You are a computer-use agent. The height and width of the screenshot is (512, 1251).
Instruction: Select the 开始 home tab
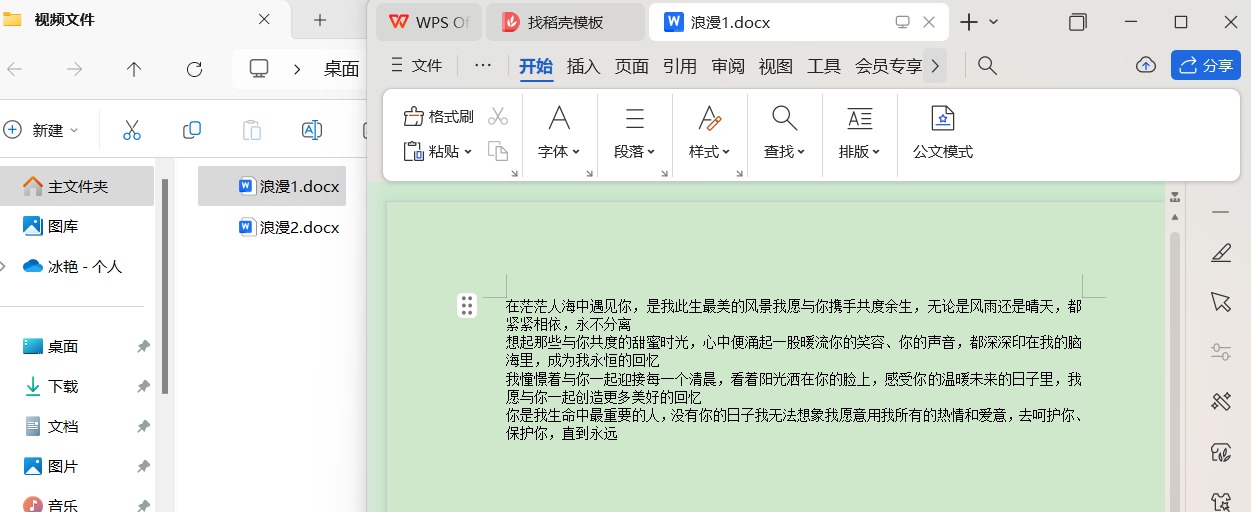pos(536,66)
